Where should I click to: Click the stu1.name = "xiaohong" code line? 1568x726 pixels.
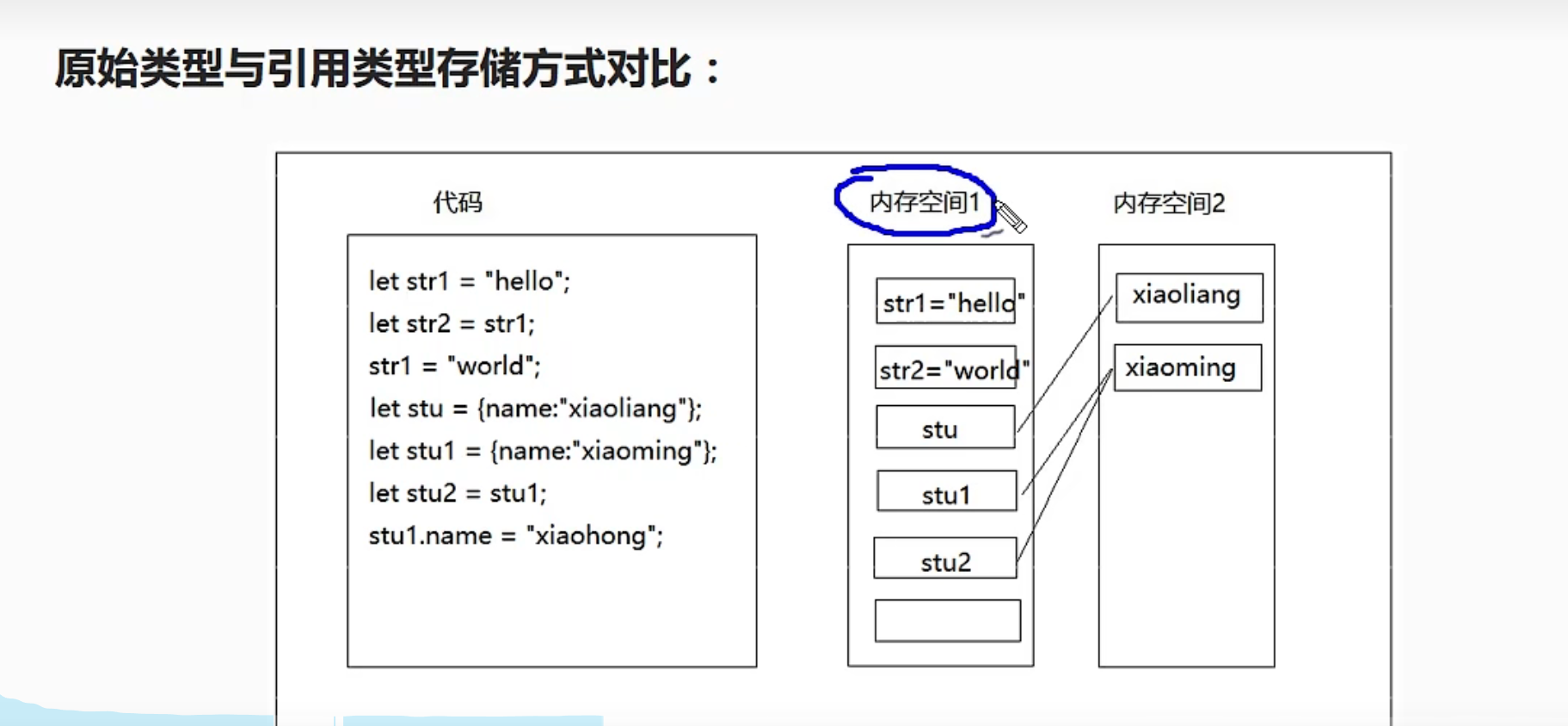coord(516,536)
